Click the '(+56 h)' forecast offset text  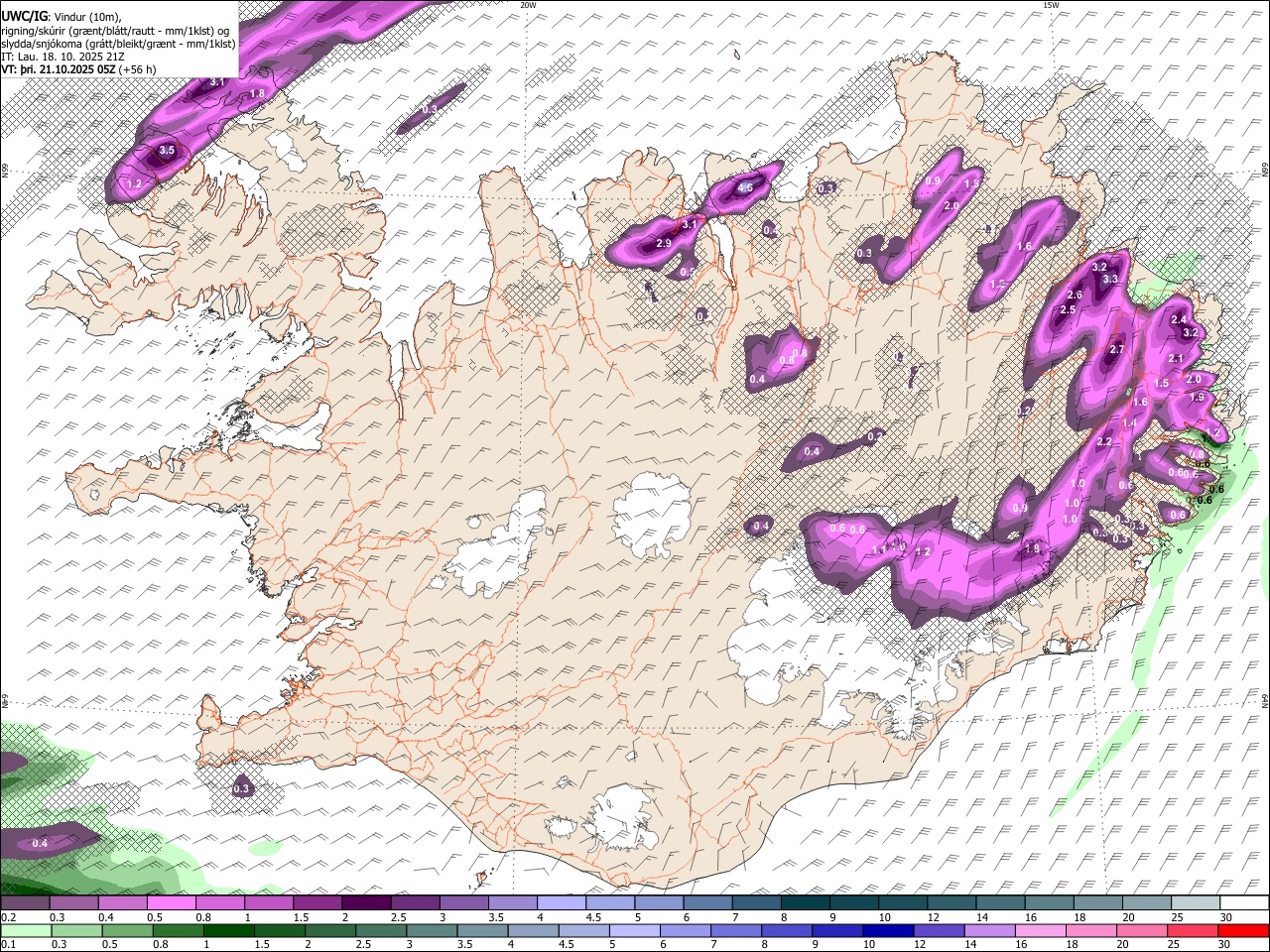coord(138,69)
